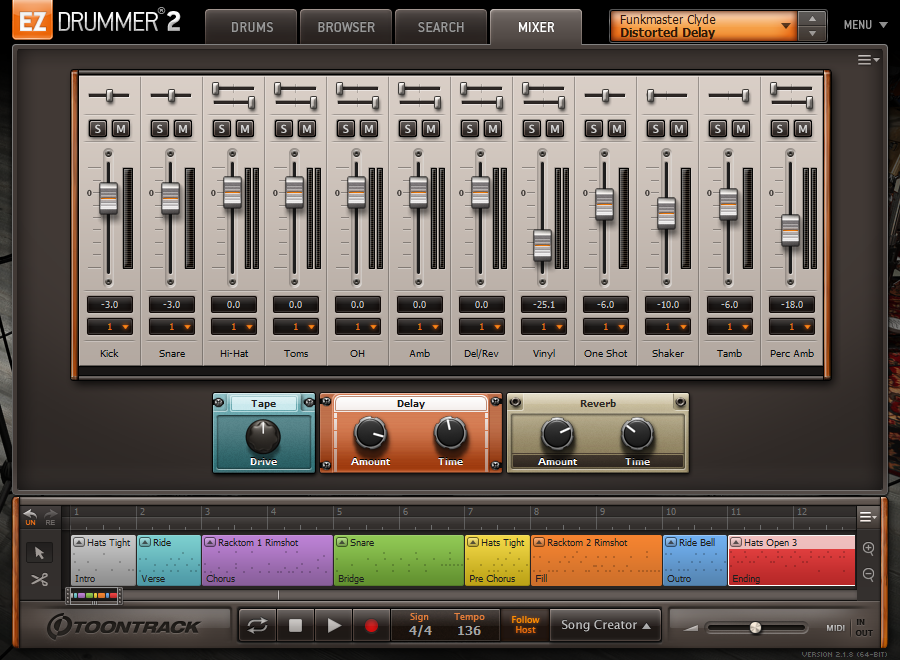The height and width of the screenshot is (660, 900).
Task: Select the Ride Bell Outro block
Action: coord(695,560)
